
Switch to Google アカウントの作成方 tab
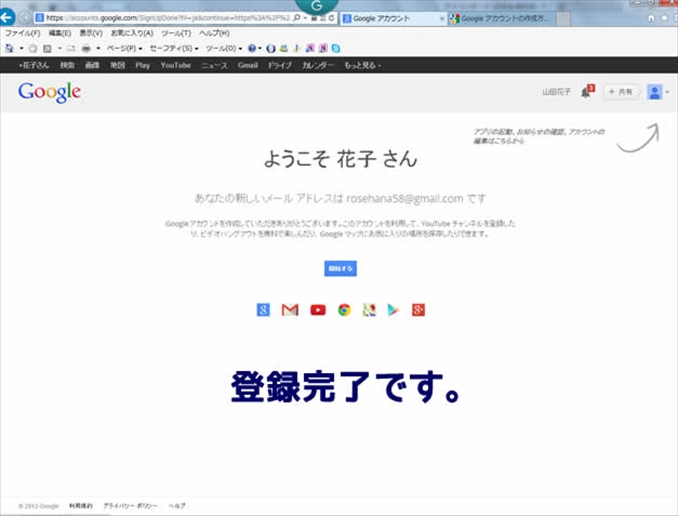(x=501, y=19)
